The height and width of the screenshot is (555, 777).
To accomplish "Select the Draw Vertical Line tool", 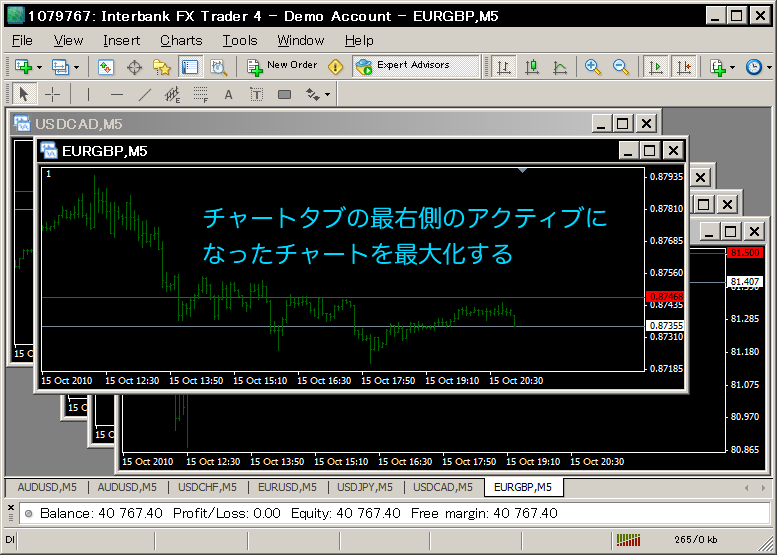I will pyautogui.click(x=88, y=94).
